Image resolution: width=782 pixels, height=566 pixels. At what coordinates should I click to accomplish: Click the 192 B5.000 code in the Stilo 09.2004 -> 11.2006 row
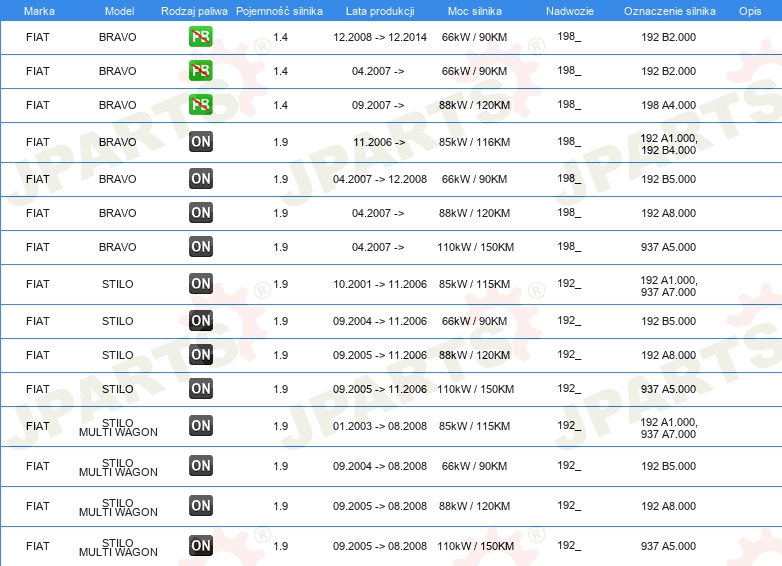tap(668, 321)
